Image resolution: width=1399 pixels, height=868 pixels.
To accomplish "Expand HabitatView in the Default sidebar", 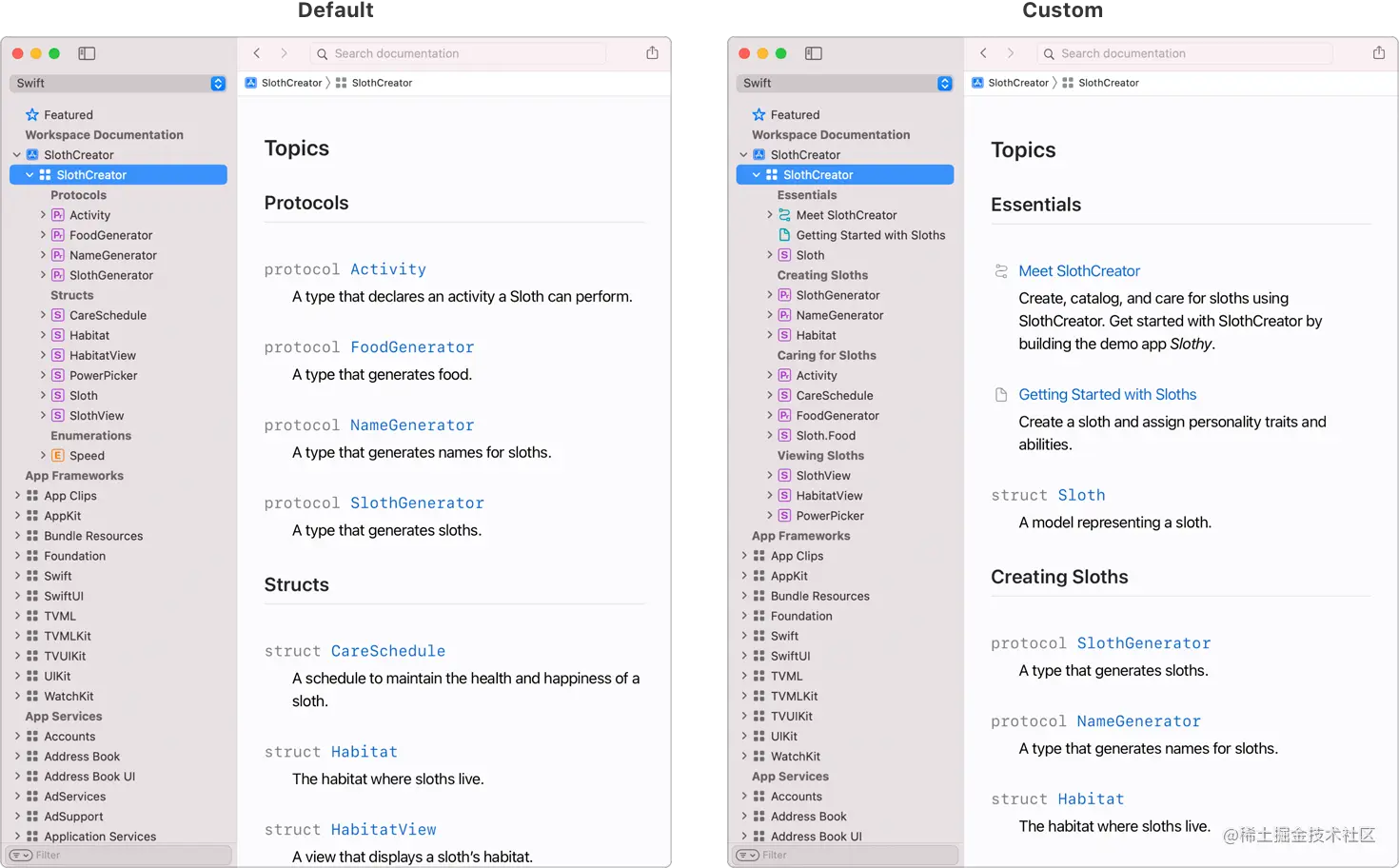I will [x=43, y=355].
